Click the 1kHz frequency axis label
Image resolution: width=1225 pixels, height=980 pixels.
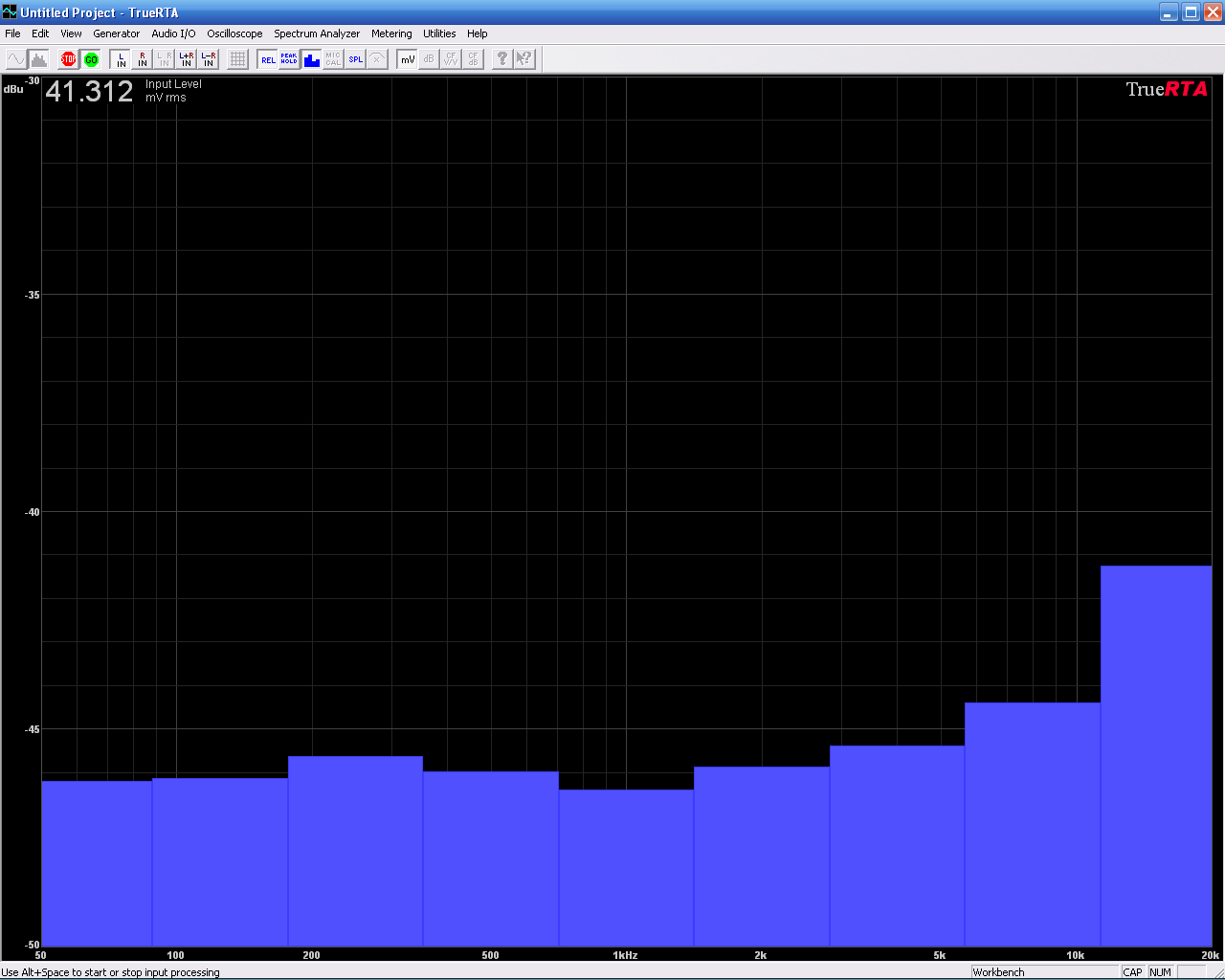pos(625,955)
